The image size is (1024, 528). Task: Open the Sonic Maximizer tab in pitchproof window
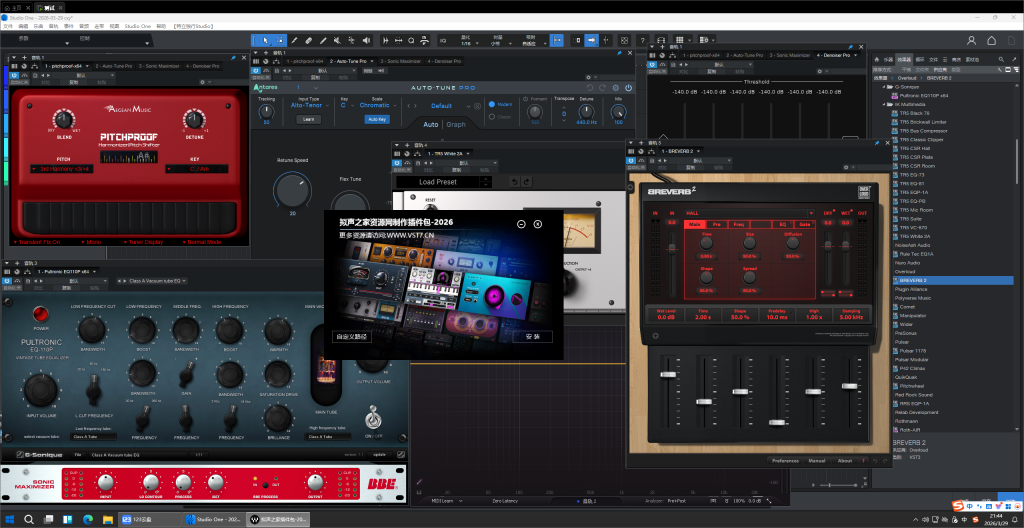(x=160, y=64)
